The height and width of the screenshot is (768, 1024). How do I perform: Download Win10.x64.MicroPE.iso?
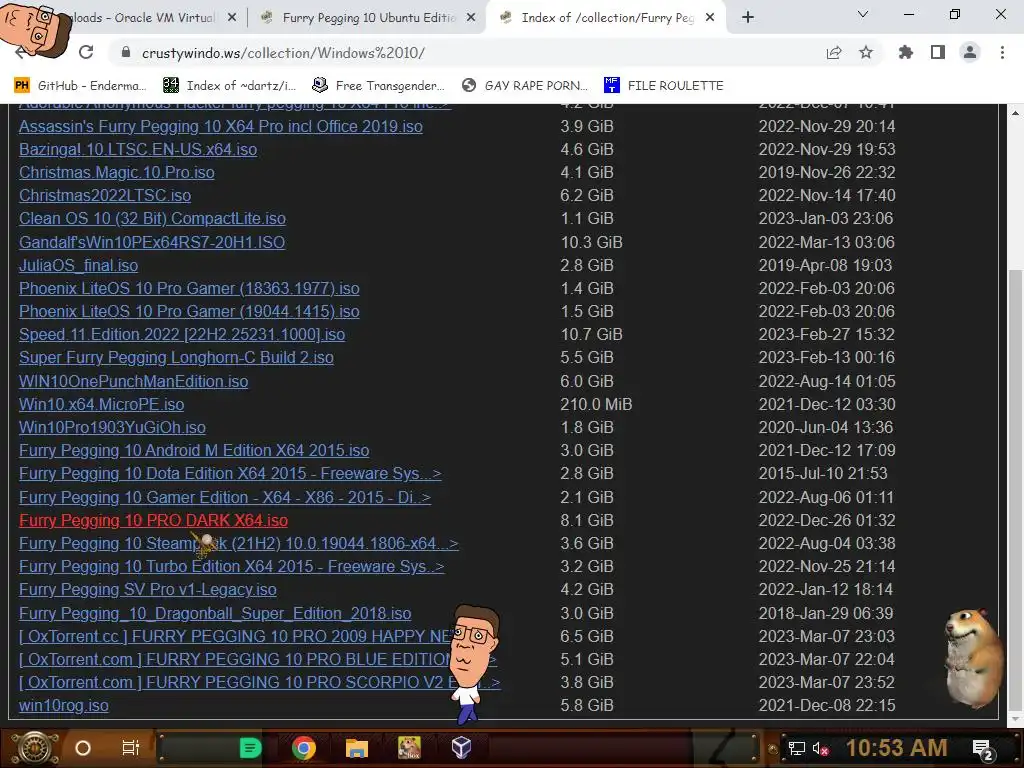tap(101, 404)
